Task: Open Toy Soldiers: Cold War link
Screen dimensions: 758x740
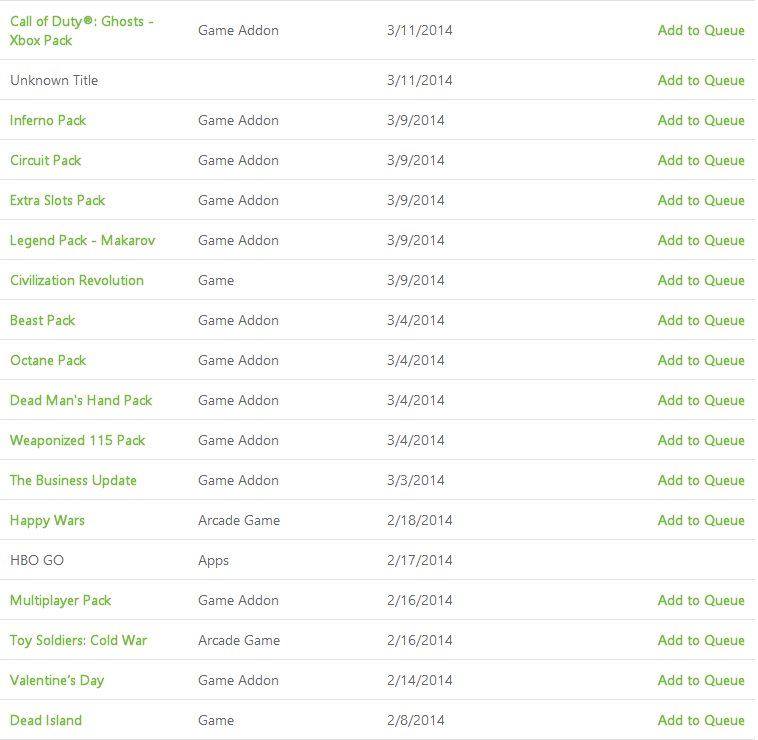Action: (x=78, y=641)
